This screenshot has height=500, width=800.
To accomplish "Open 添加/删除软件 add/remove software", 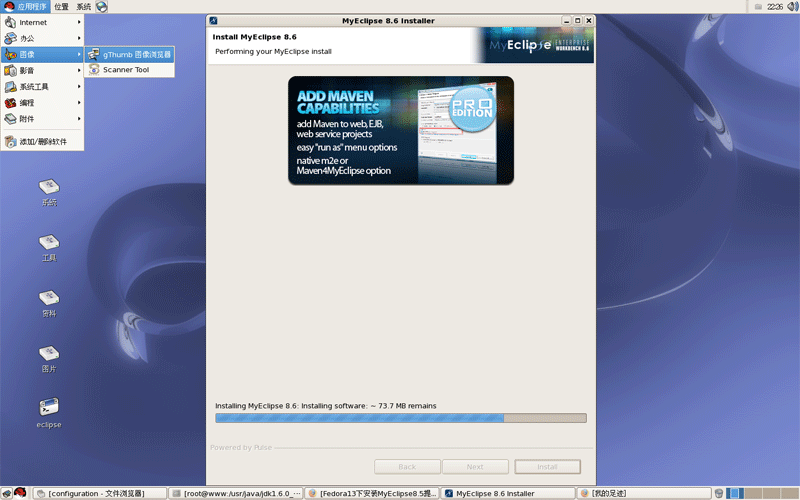I will coord(42,141).
